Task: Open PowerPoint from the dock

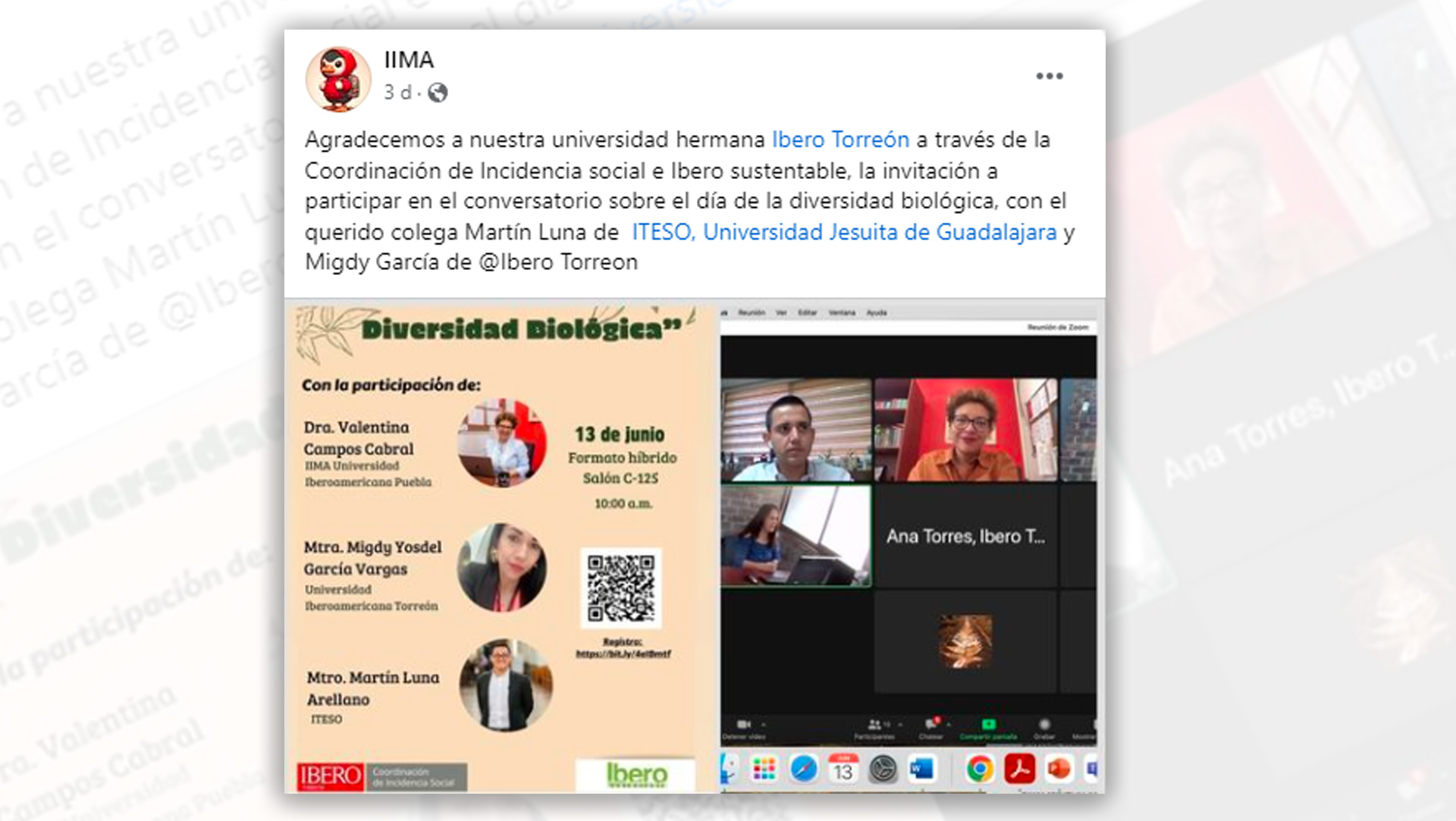Action: coord(1059,770)
